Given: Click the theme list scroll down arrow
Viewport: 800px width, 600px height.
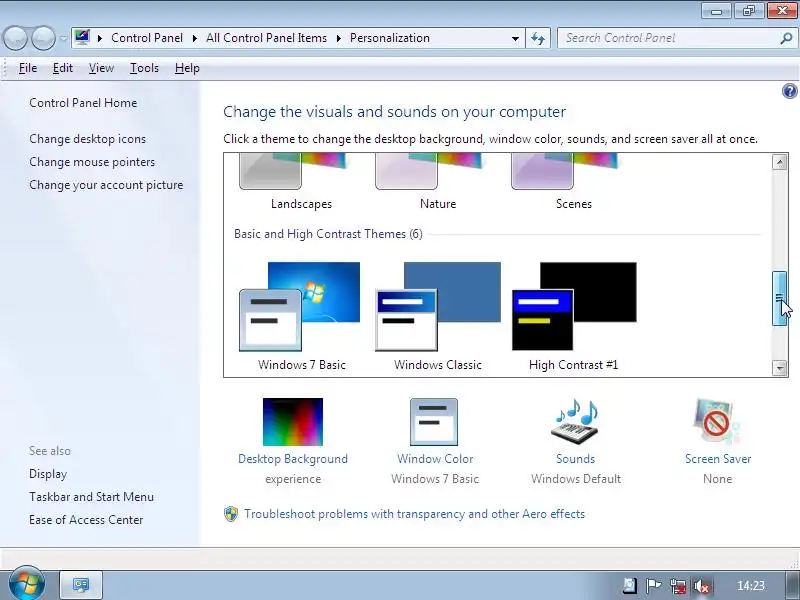Looking at the screenshot, I should [x=779, y=367].
